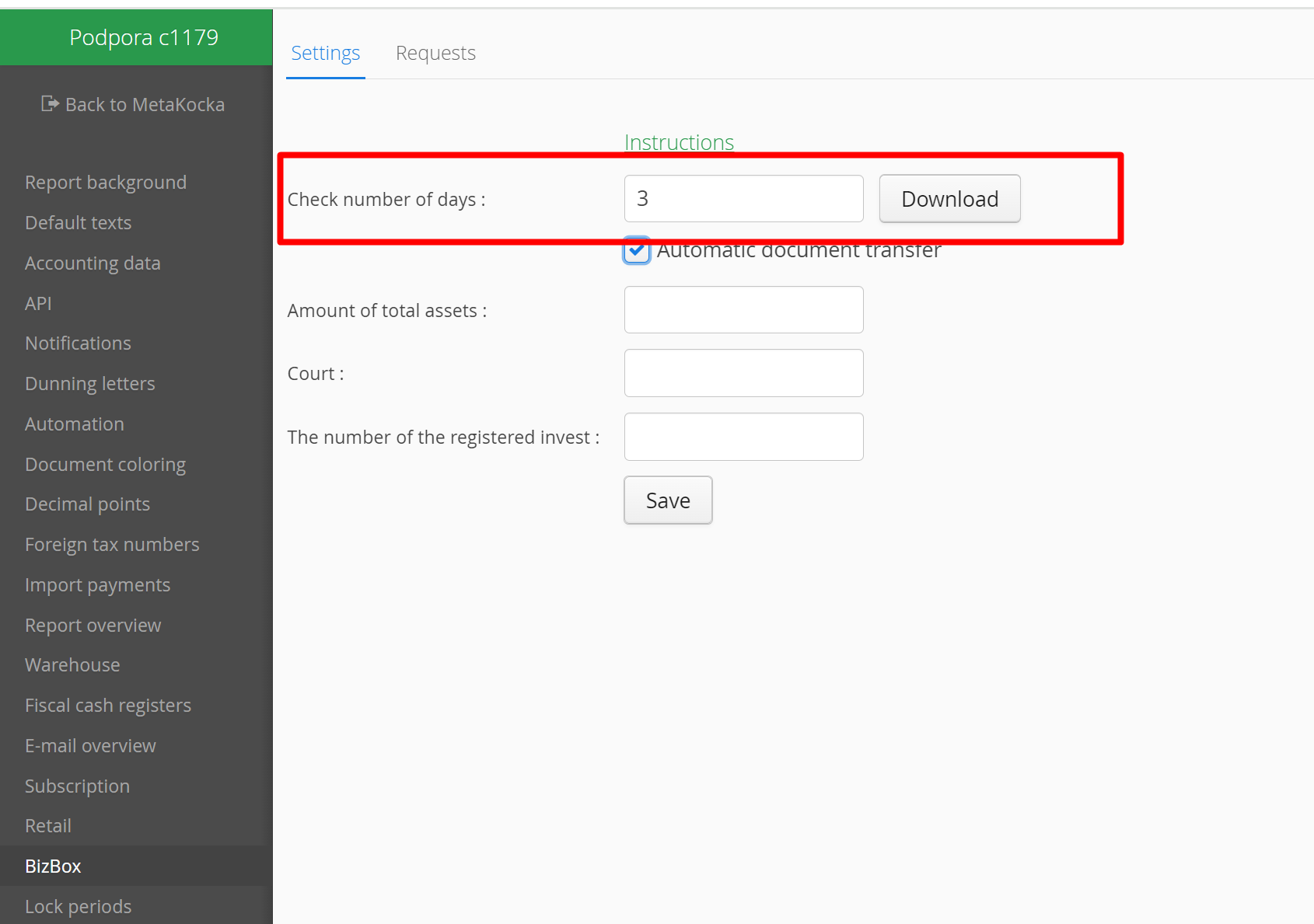Select Automation in the sidebar

(x=75, y=424)
